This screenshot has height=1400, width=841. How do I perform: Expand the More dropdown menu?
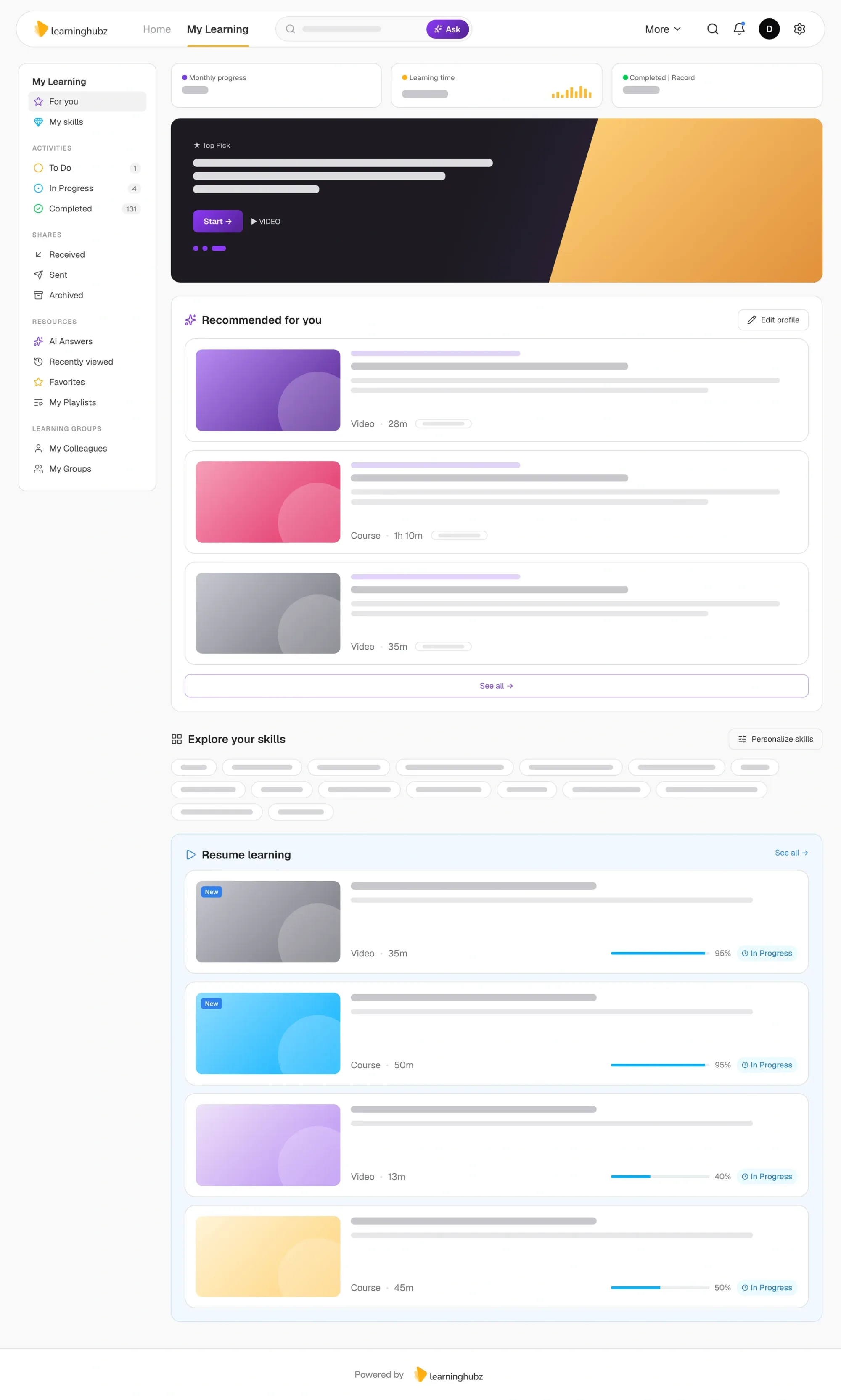pyautogui.click(x=662, y=29)
